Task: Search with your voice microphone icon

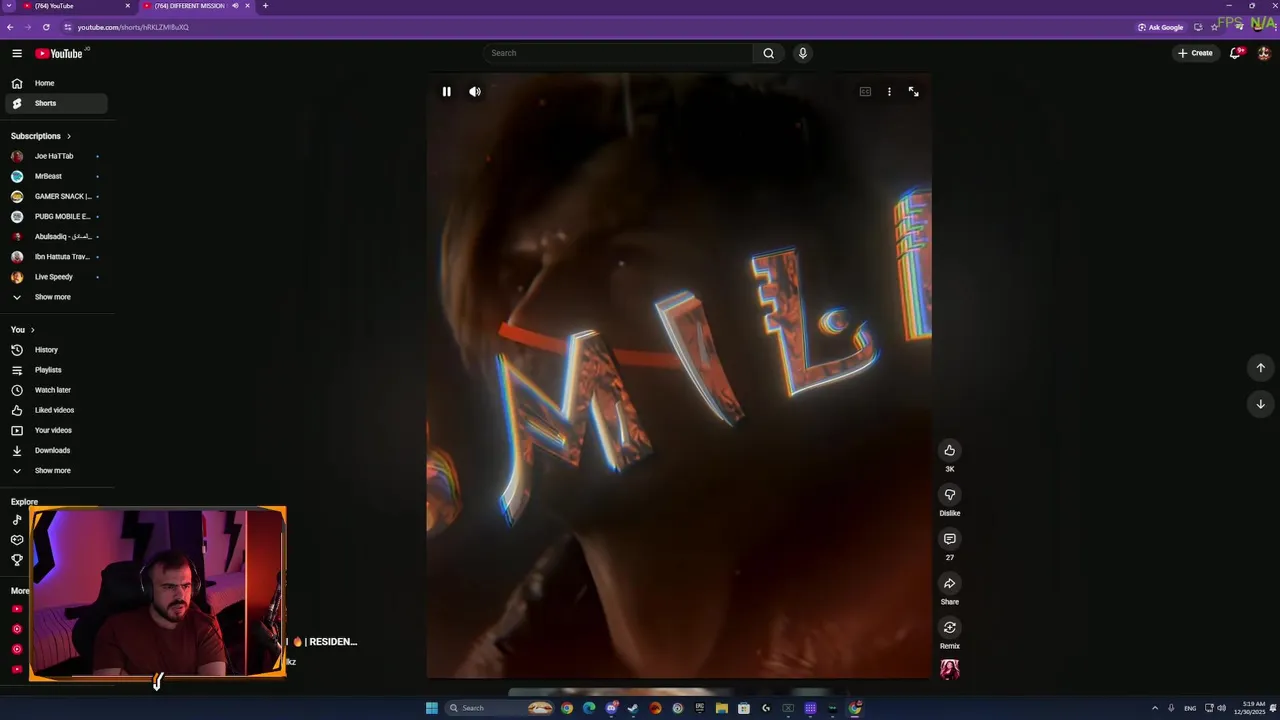Action: point(802,53)
